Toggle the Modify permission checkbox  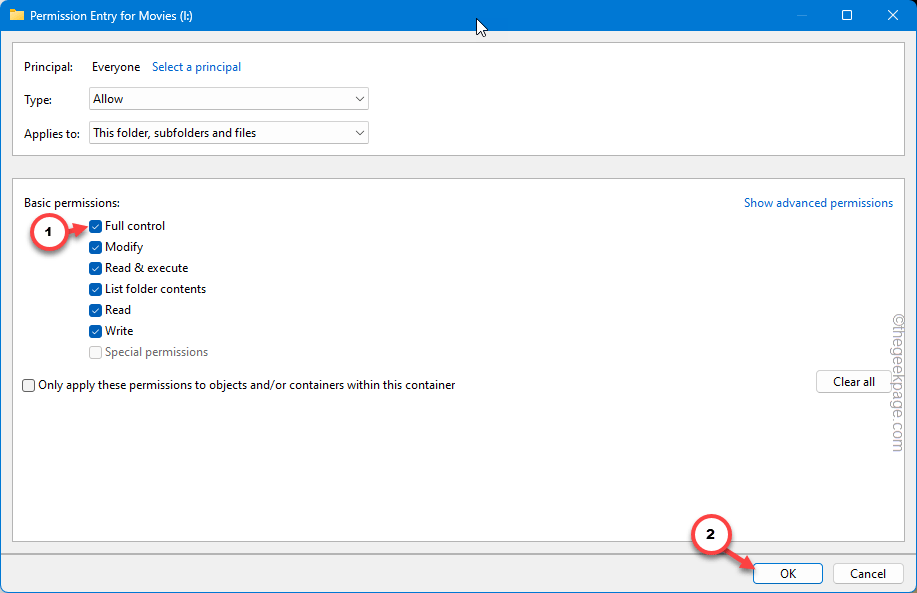(x=95, y=247)
